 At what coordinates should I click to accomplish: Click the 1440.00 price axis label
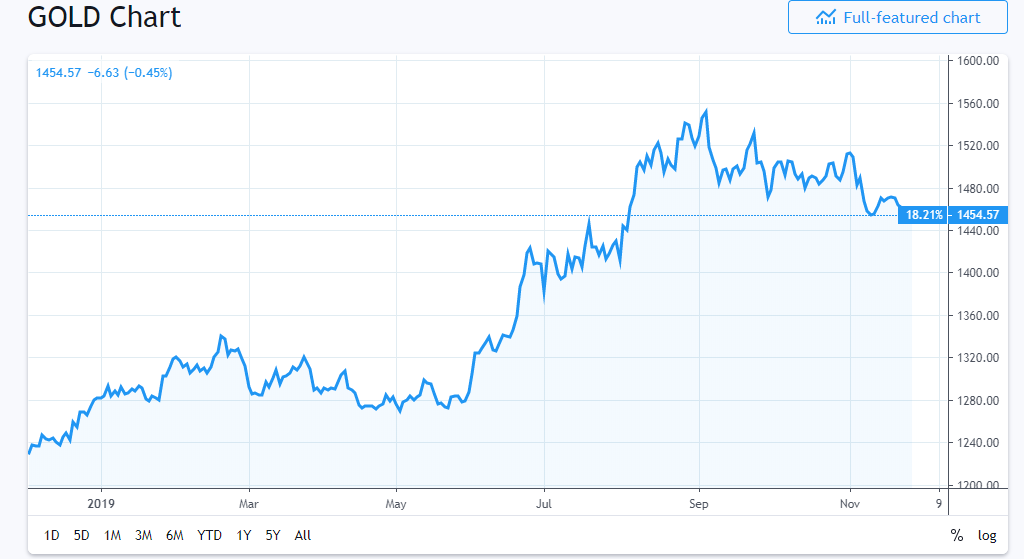(978, 231)
